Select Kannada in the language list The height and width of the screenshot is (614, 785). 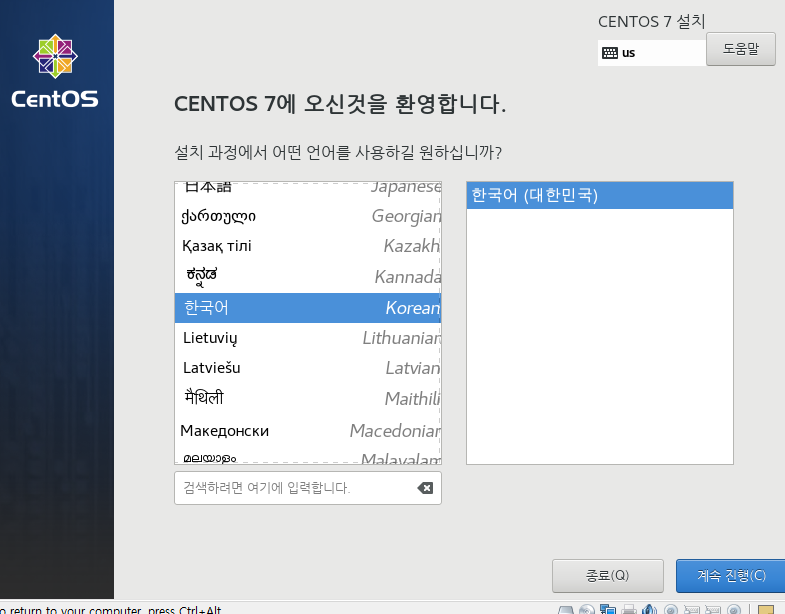click(x=308, y=277)
